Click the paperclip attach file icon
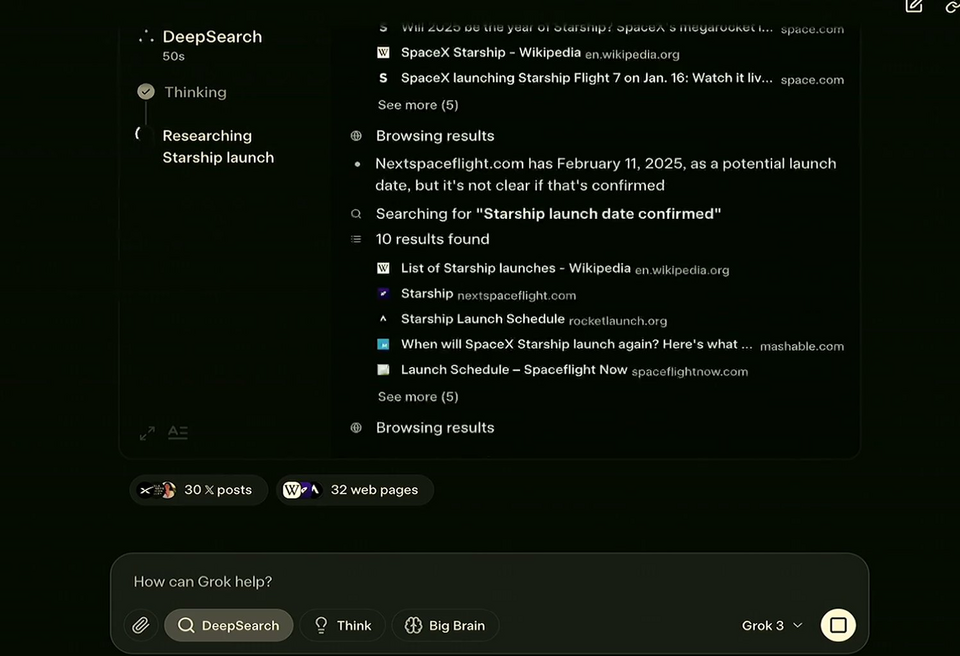The width and height of the screenshot is (960, 656). click(x=141, y=625)
